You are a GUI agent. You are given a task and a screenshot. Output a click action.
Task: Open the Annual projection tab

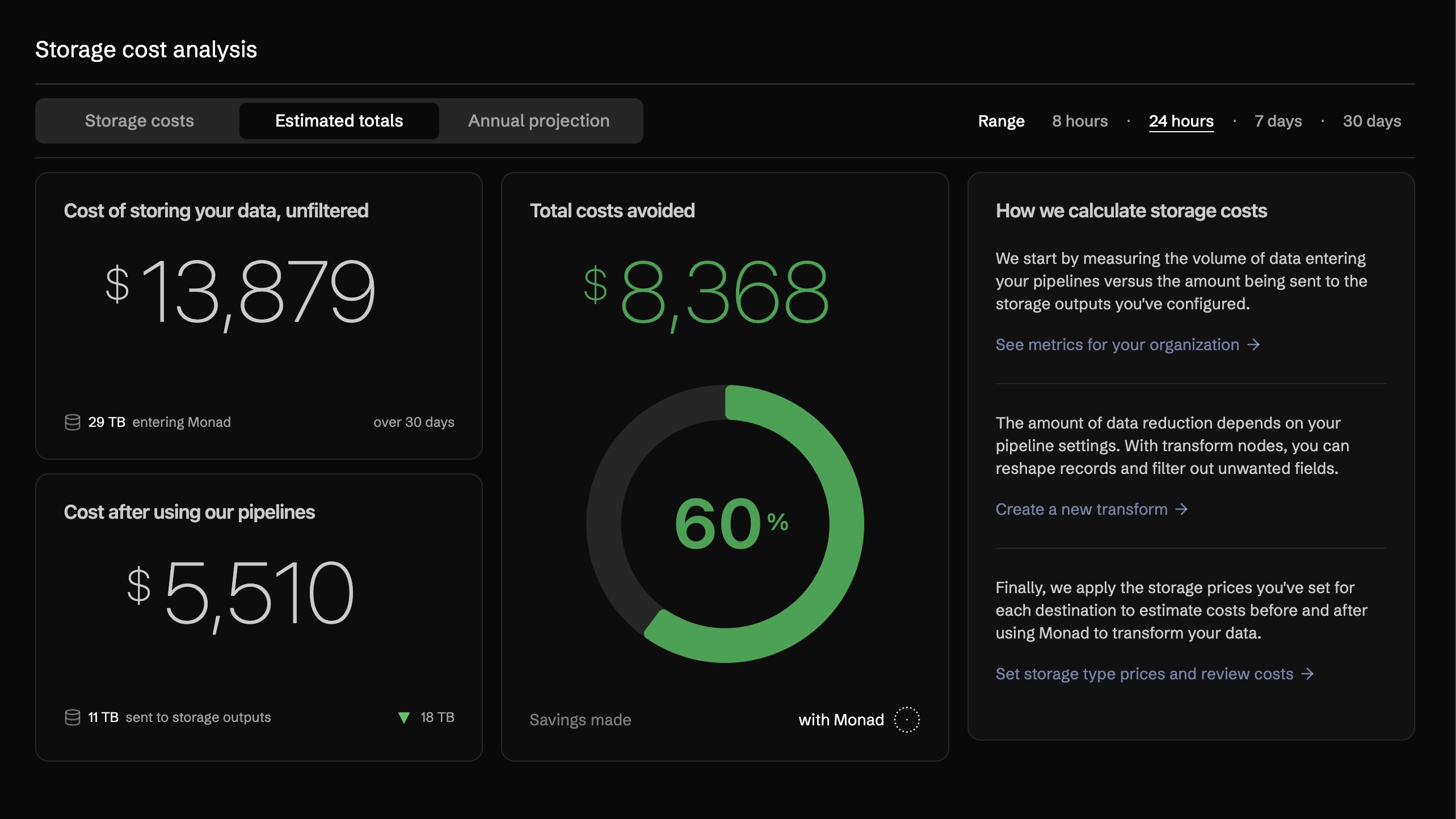click(538, 121)
